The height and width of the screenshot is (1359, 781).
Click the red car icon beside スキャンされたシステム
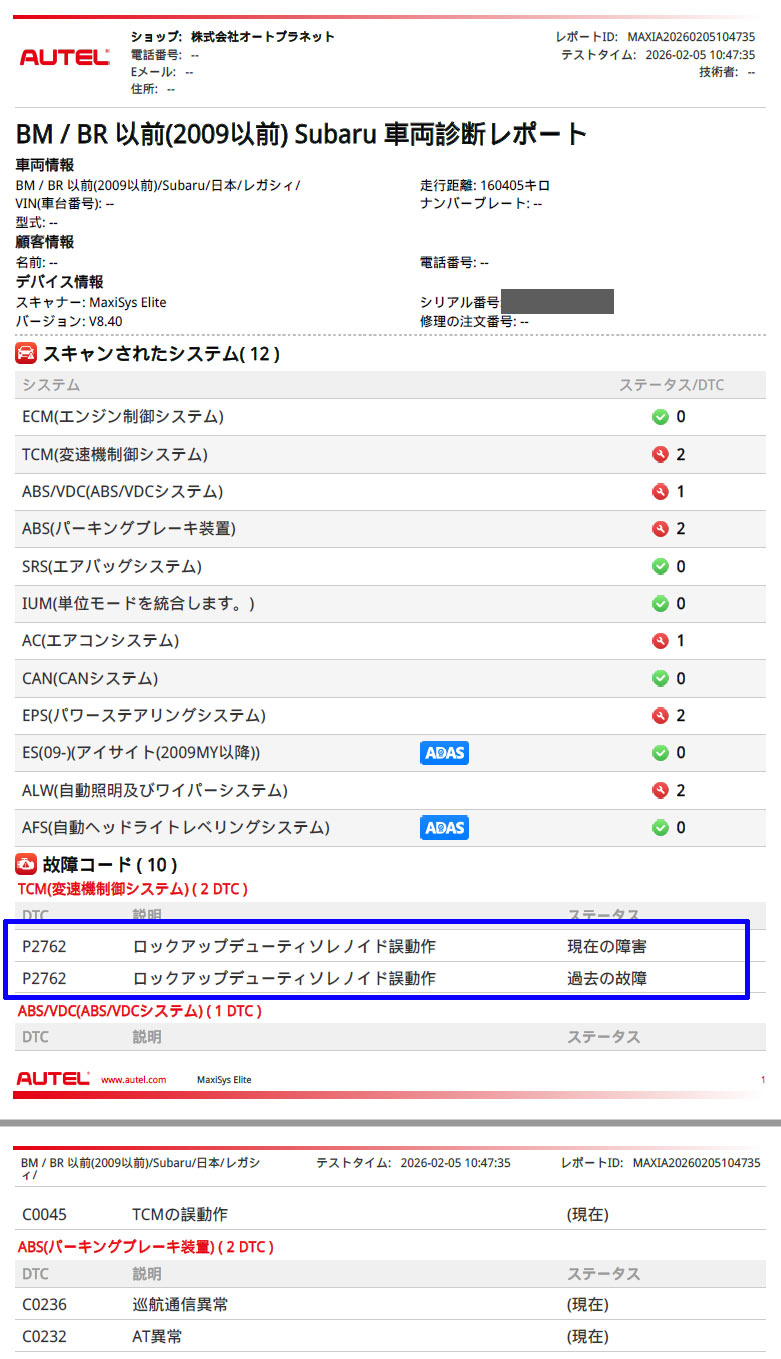click(x=27, y=353)
